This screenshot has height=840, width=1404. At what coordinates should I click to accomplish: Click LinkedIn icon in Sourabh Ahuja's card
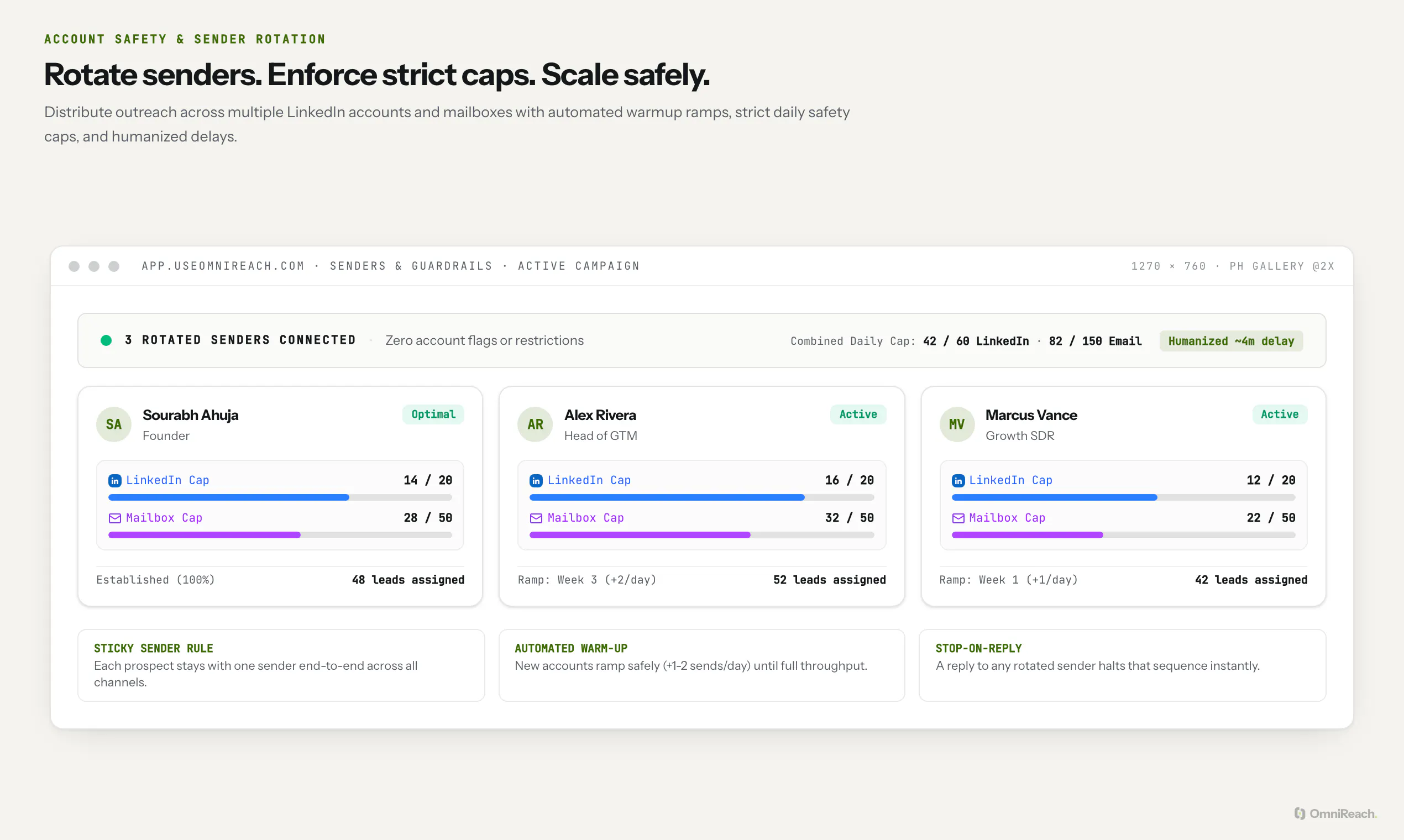coord(115,481)
